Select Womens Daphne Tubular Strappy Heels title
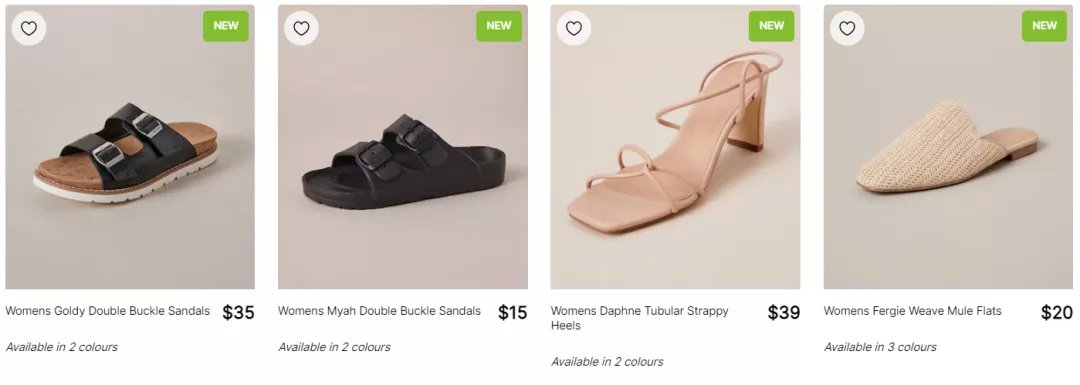Image resolution: width=1080 pixels, height=385 pixels. (639, 318)
